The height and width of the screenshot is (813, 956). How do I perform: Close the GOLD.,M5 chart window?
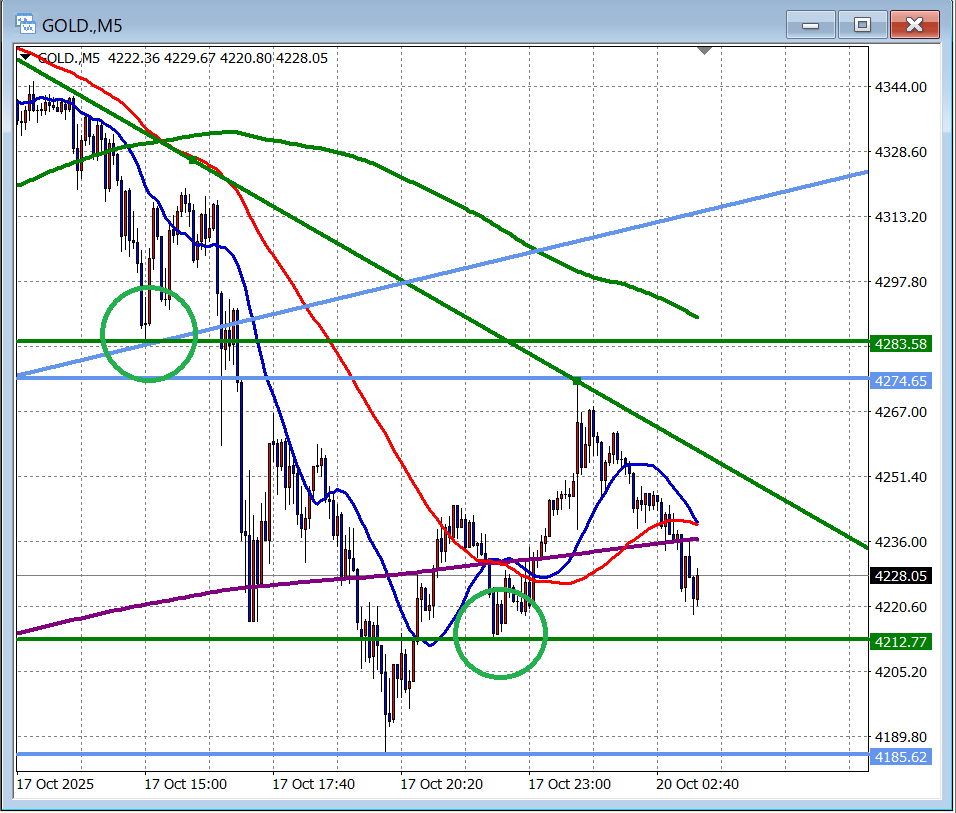[x=914, y=24]
